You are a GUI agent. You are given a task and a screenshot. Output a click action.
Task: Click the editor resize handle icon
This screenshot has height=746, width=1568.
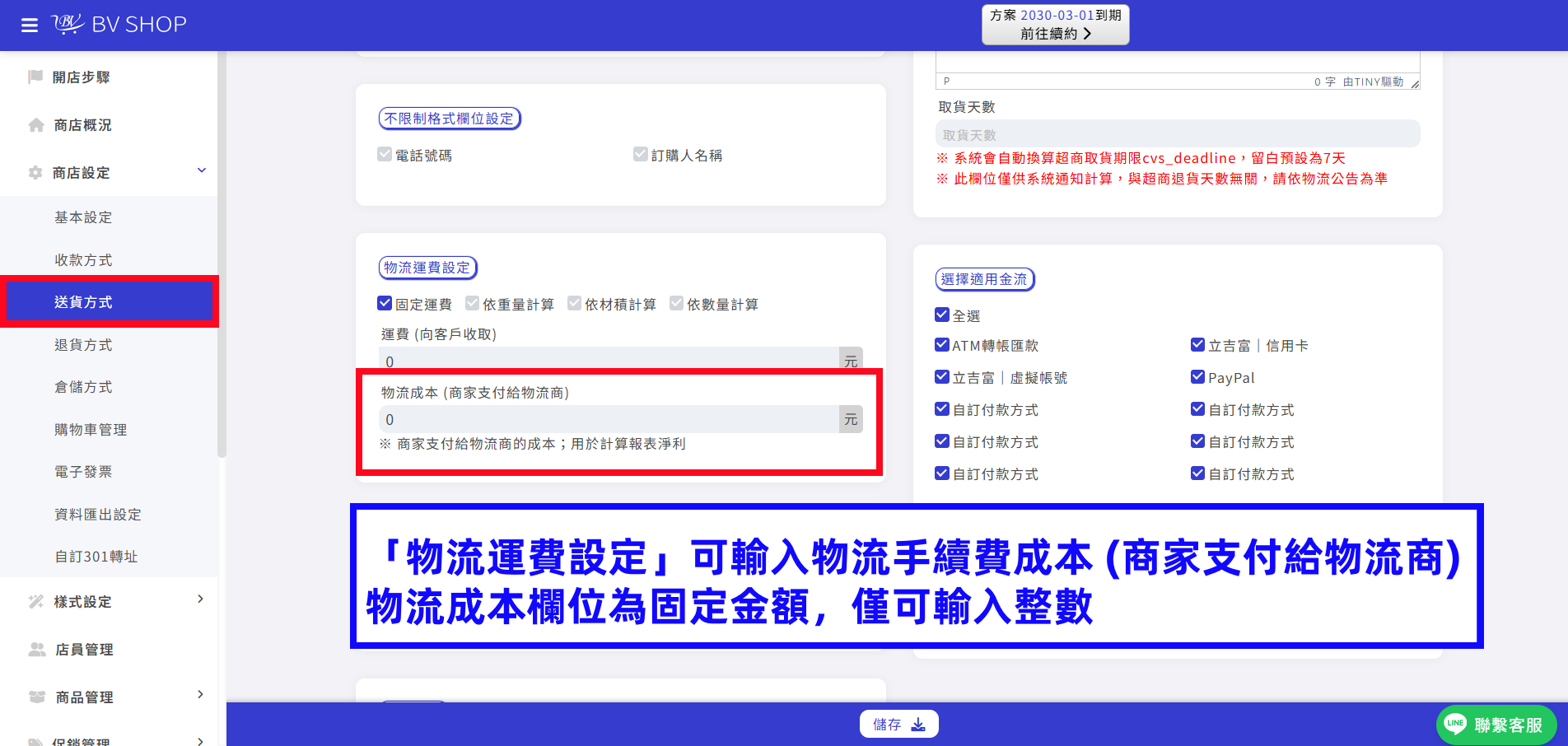(1415, 83)
